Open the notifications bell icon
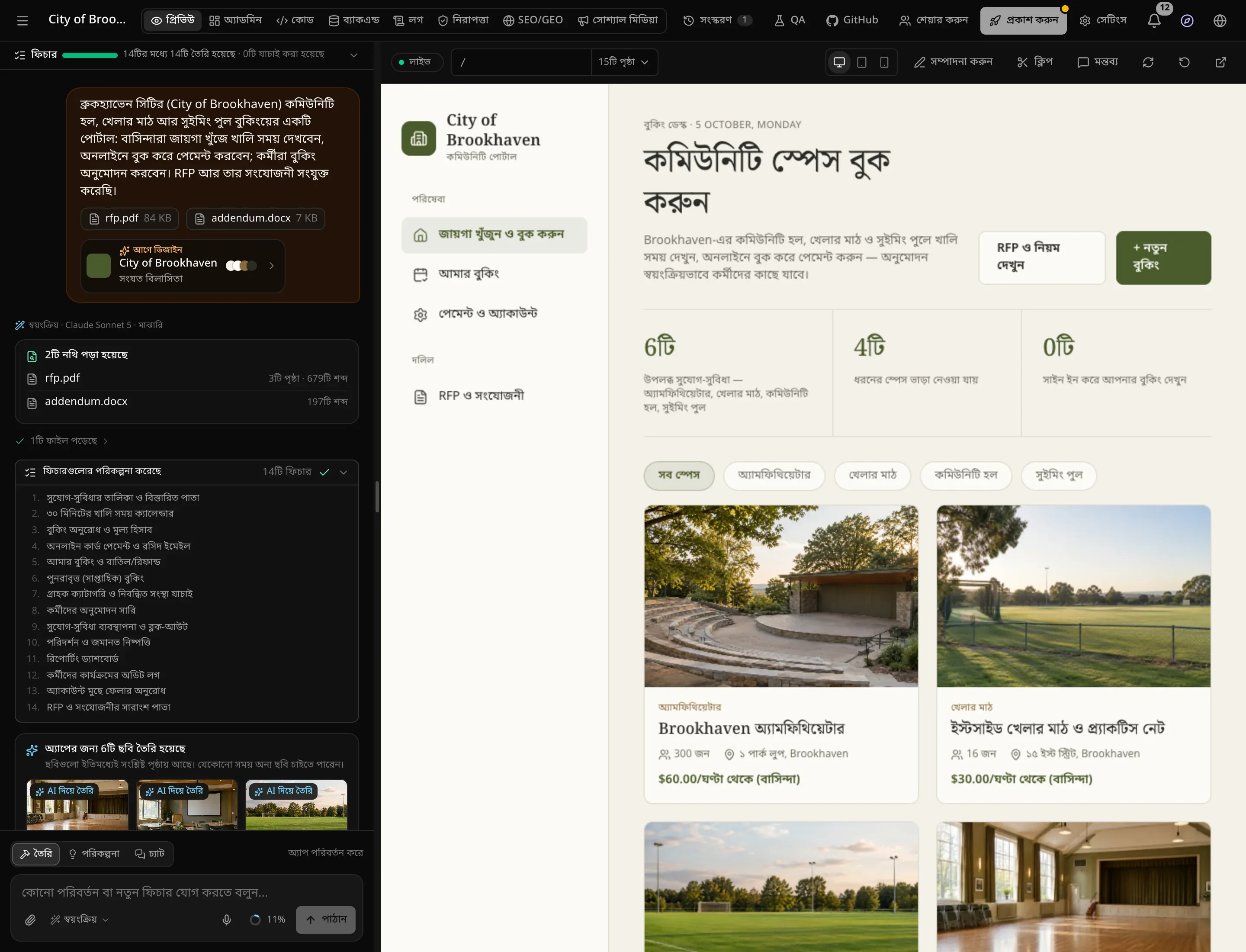The image size is (1246, 952). 1154,20
